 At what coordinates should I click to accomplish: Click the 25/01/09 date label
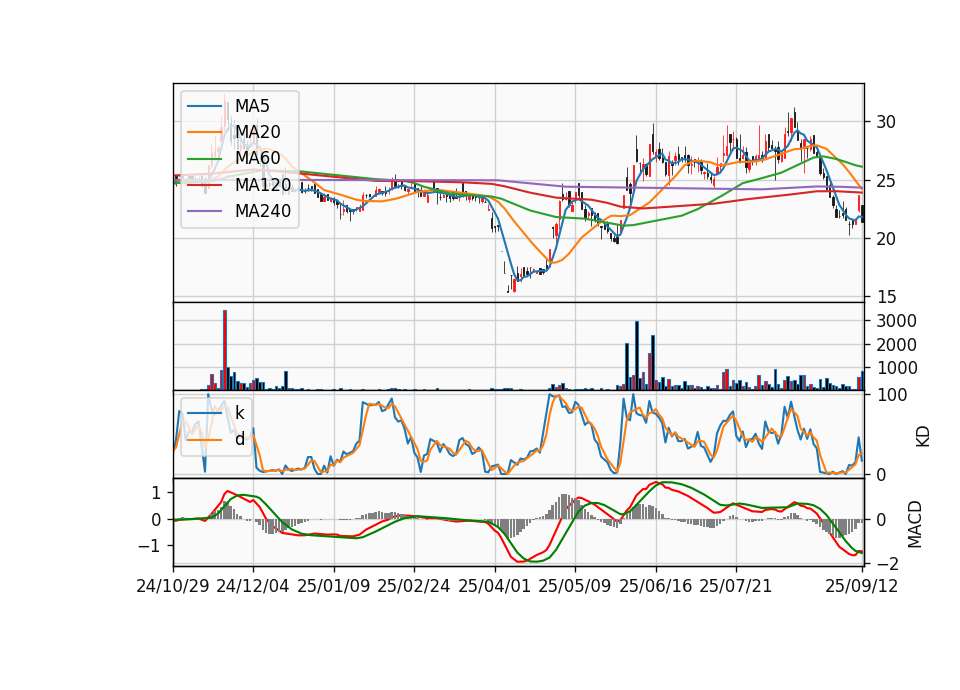click(x=334, y=586)
